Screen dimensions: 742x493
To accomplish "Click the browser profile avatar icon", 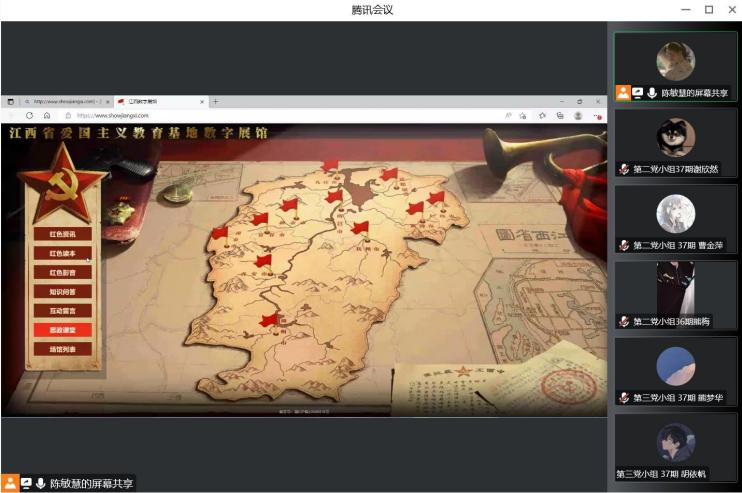I will tap(579, 115).
